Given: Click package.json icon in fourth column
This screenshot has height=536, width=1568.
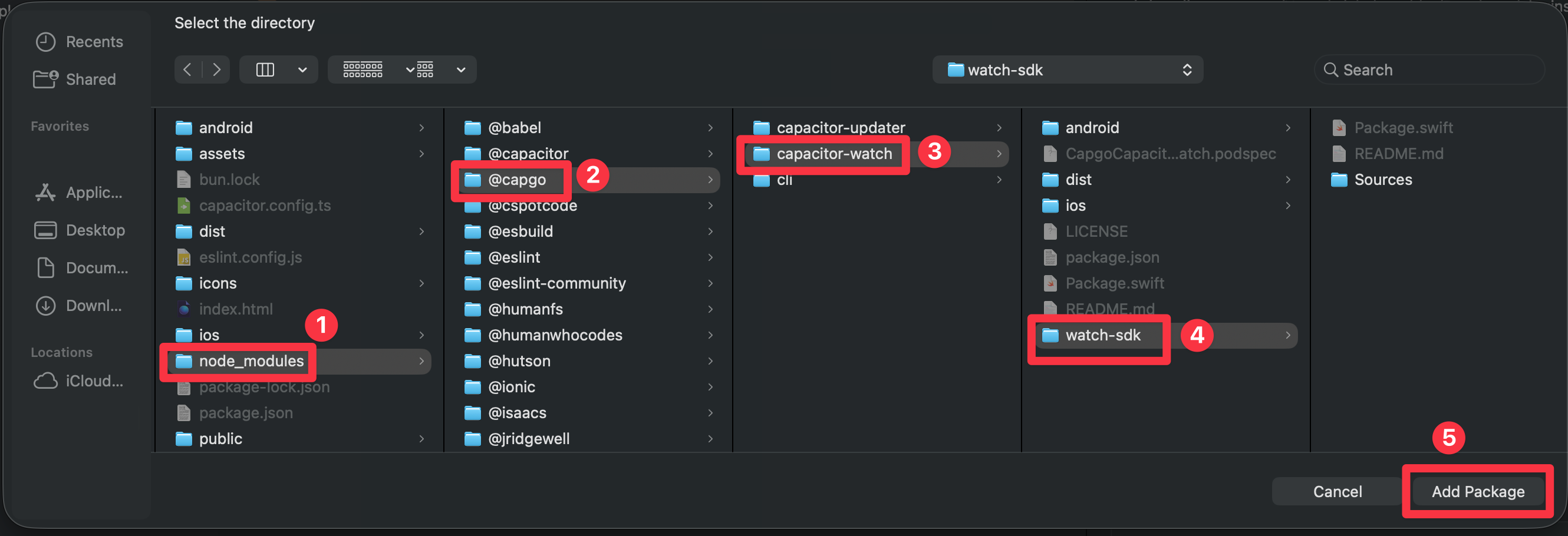Looking at the screenshot, I should click(1050, 257).
